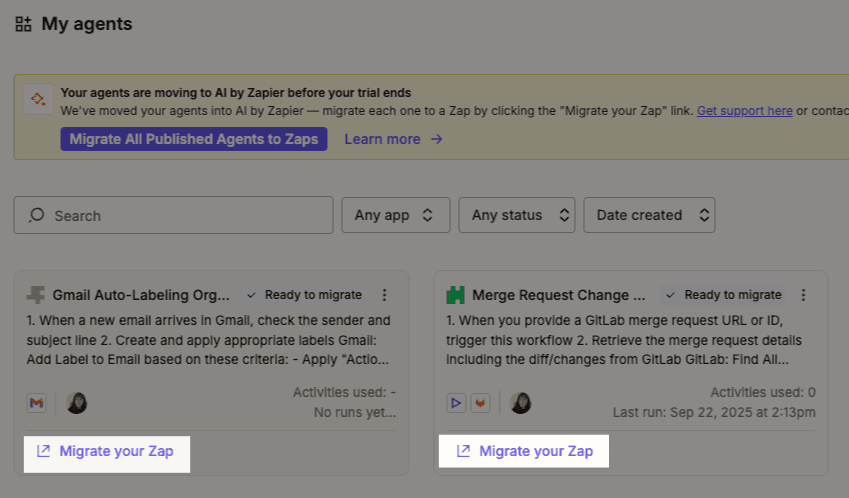Open more options for Merge Request Change agent
This screenshot has height=498, width=849.
pos(804,295)
